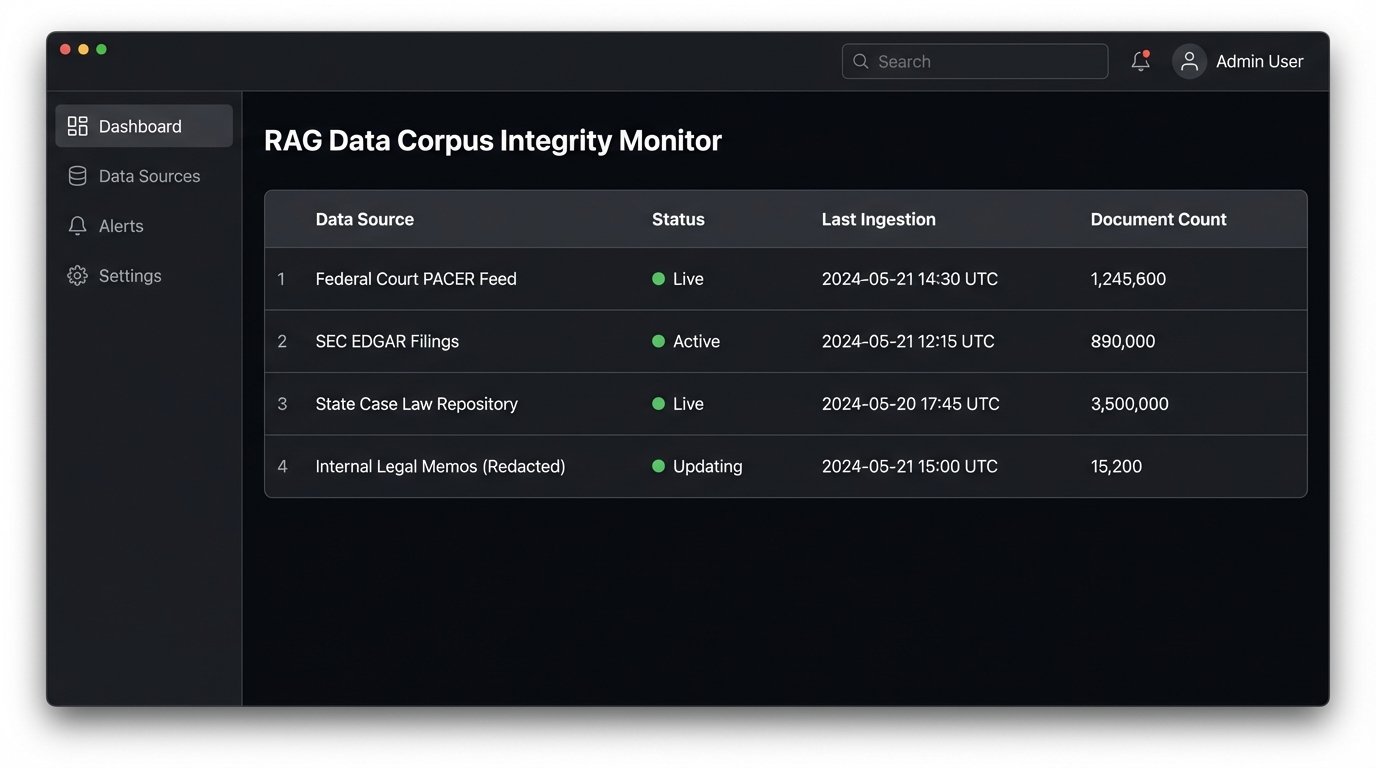Sort by the Document Count column header

tap(1158, 219)
